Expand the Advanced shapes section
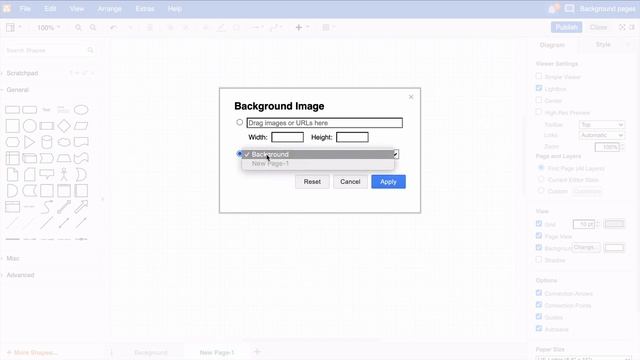Viewport: 640px width, 360px height. coord(20,275)
